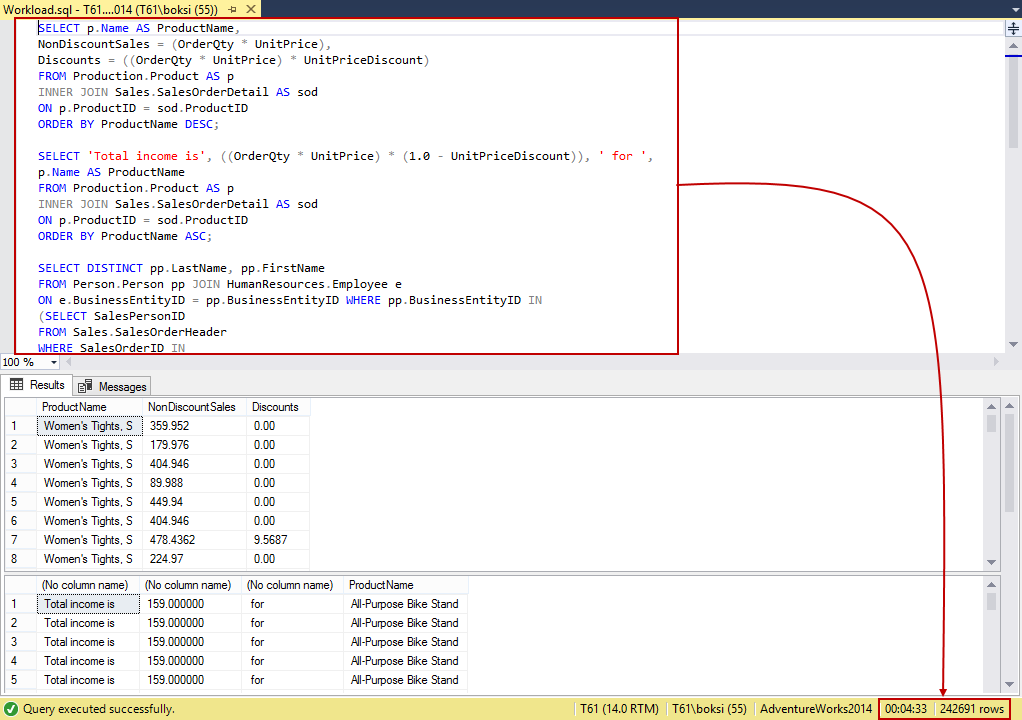Select the cell with value 359.952
Viewport: 1022px width, 720px height.
194,426
